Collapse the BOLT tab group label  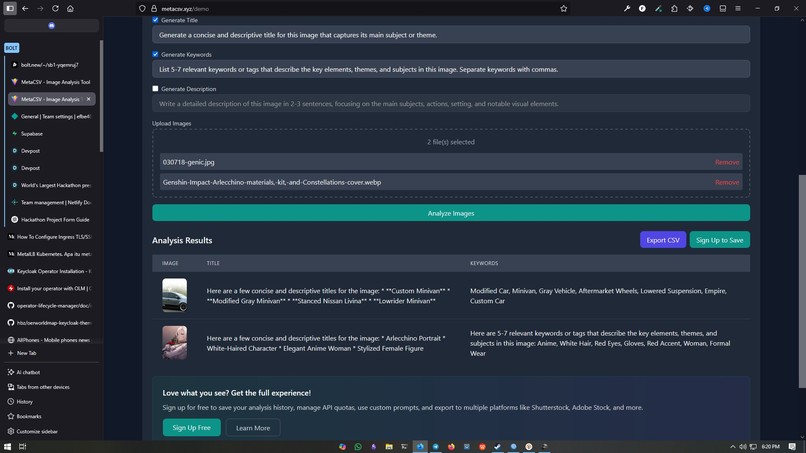coord(11,48)
